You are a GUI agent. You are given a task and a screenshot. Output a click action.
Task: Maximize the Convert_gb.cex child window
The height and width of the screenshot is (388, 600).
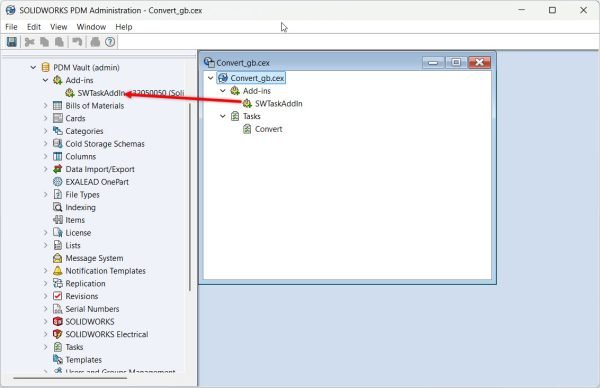point(456,62)
